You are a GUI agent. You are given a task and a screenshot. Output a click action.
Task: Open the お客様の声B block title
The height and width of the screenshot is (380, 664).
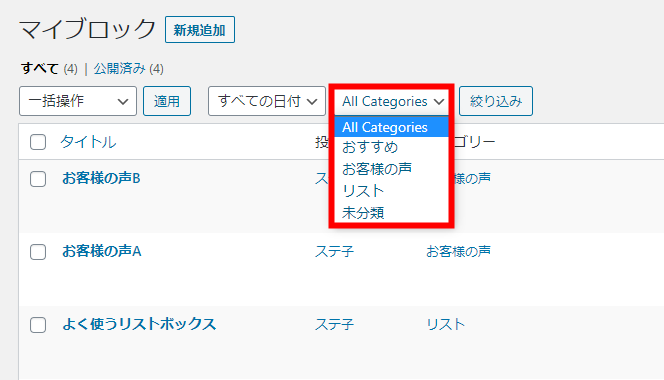(101, 178)
